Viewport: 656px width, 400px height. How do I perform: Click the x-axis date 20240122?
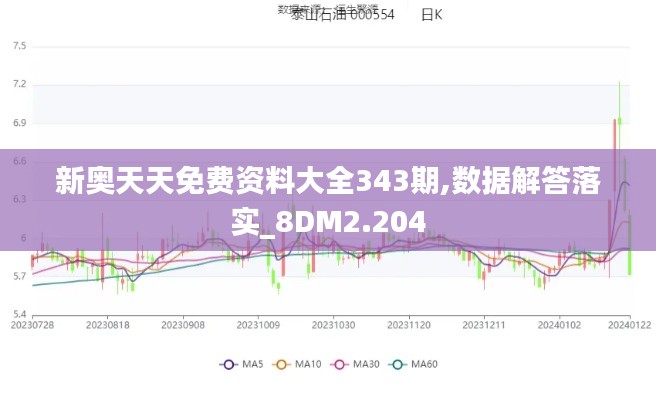pyautogui.click(x=630, y=325)
